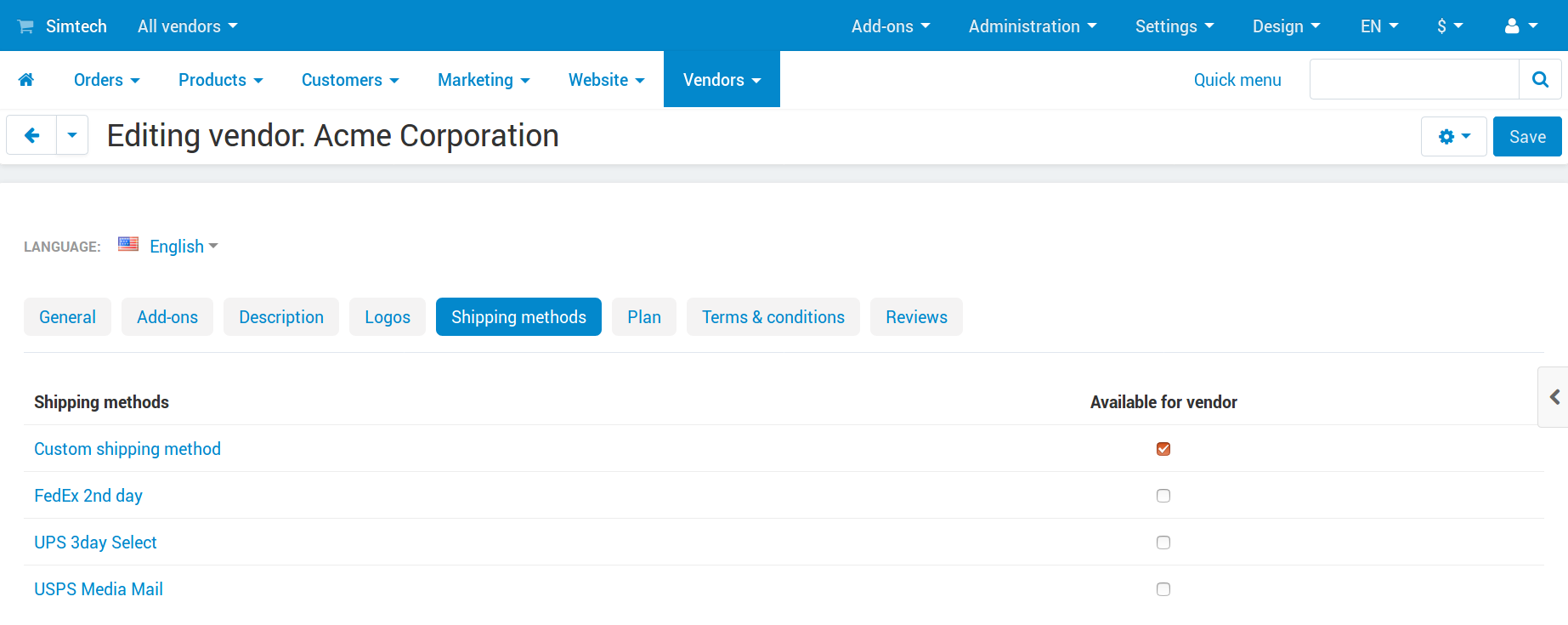Switch to the Logos tab
1568x625 pixels.
coord(388,317)
